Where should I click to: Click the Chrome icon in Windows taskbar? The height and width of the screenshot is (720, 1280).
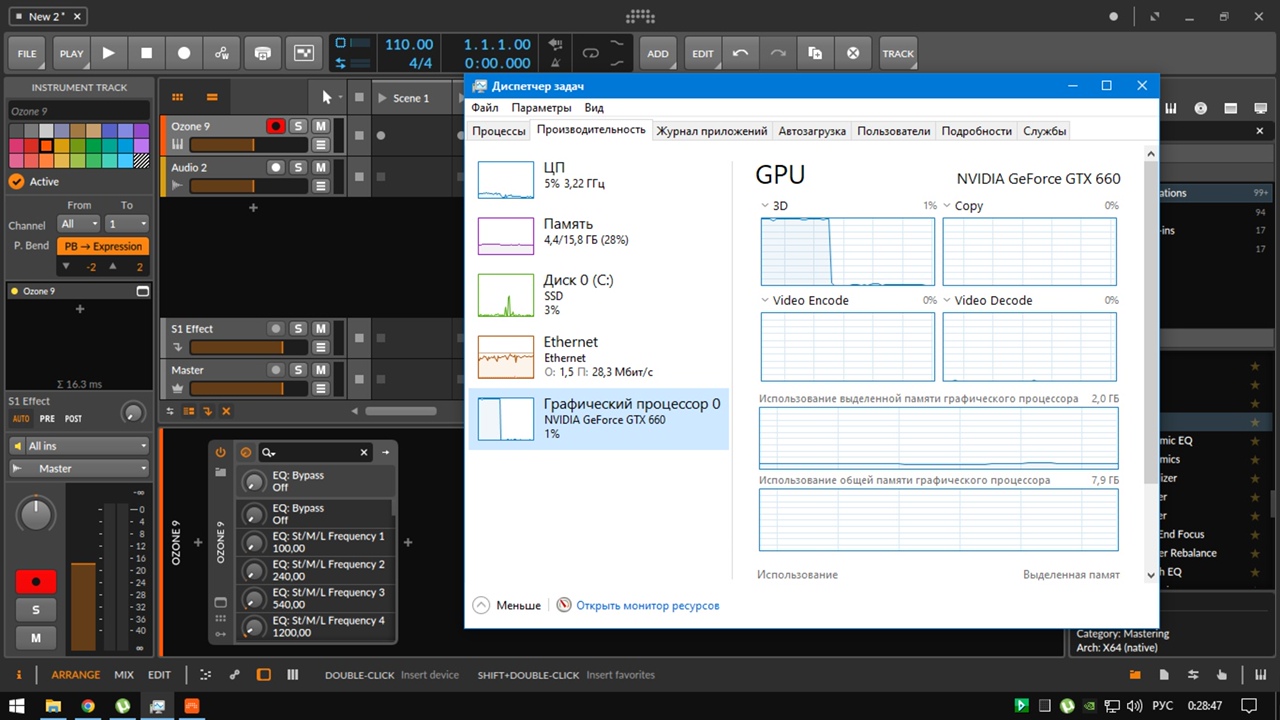click(88, 705)
